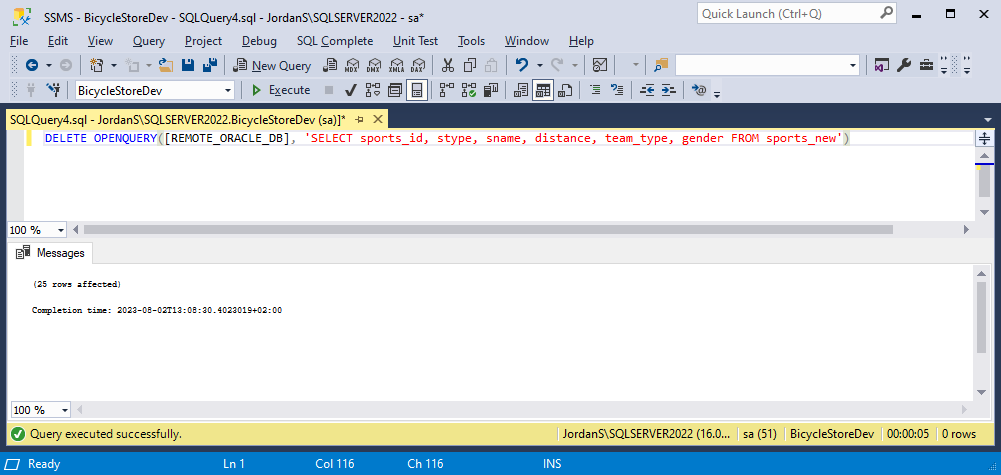Click Specify Values for Template Parameters icon

tap(699, 90)
